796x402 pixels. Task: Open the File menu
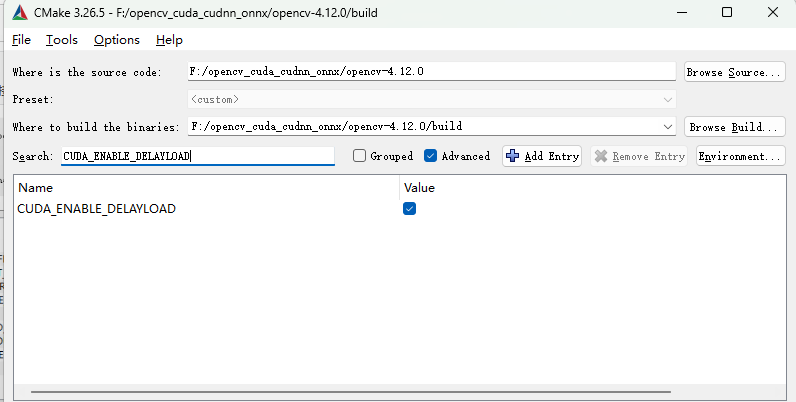(21, 40)
